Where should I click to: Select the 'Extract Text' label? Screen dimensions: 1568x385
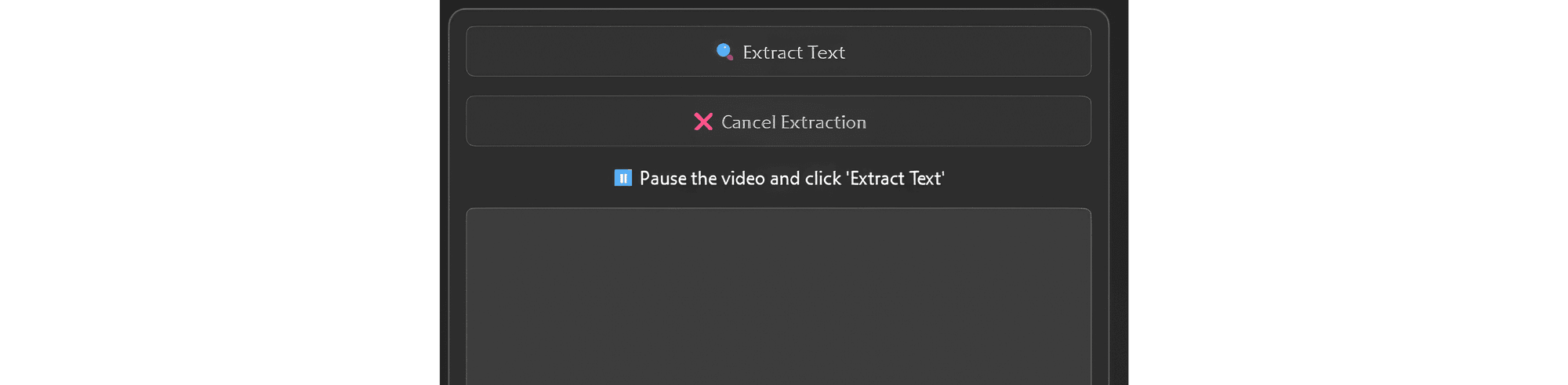[x=793, y=53]
